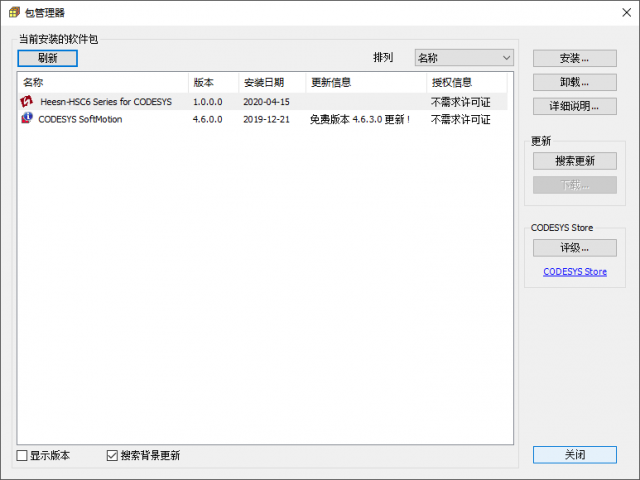
Task: Select the CODESYS SoftMotion row update info
Action: tap(360, 119)
